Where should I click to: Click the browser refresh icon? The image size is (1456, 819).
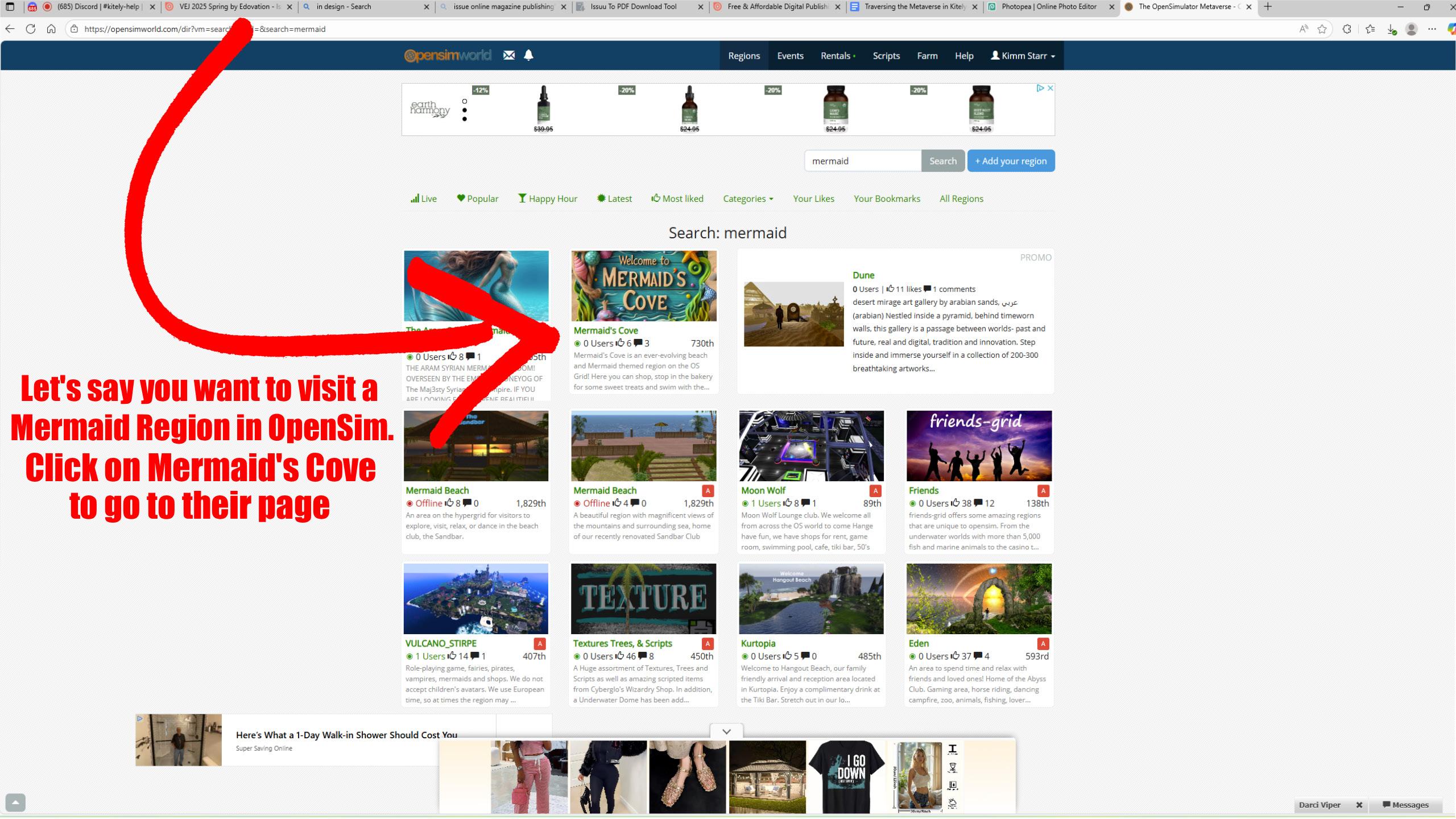coord(31,29)
